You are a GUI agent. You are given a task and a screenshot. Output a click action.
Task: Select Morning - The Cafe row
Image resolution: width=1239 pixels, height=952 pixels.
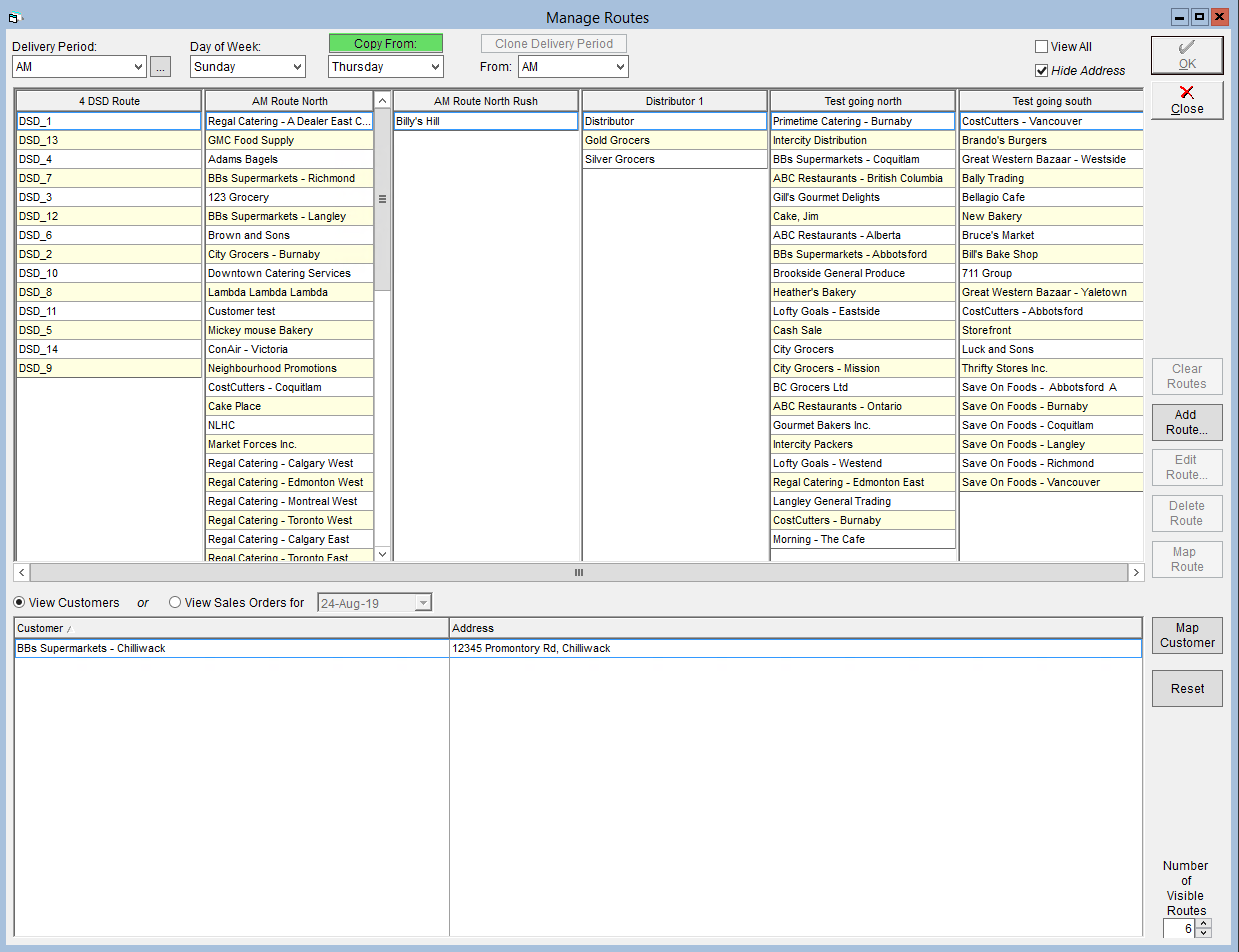[863, 539]
